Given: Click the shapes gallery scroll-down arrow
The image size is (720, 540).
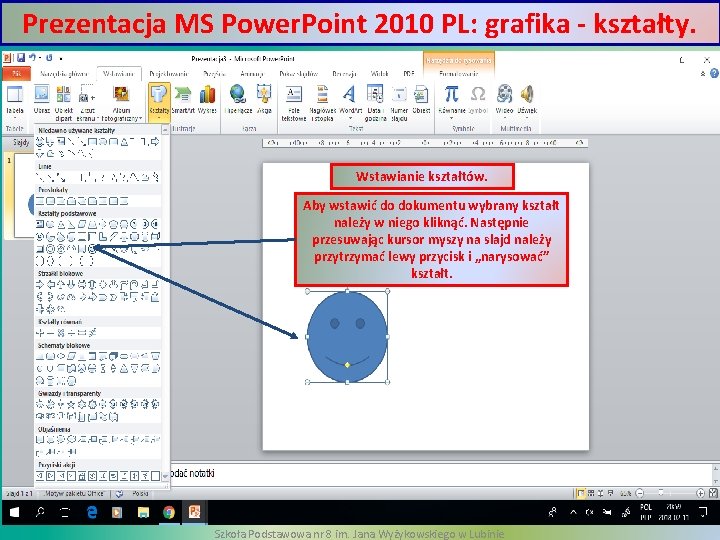Looking at the screenshot, I should tap(165, 477).
